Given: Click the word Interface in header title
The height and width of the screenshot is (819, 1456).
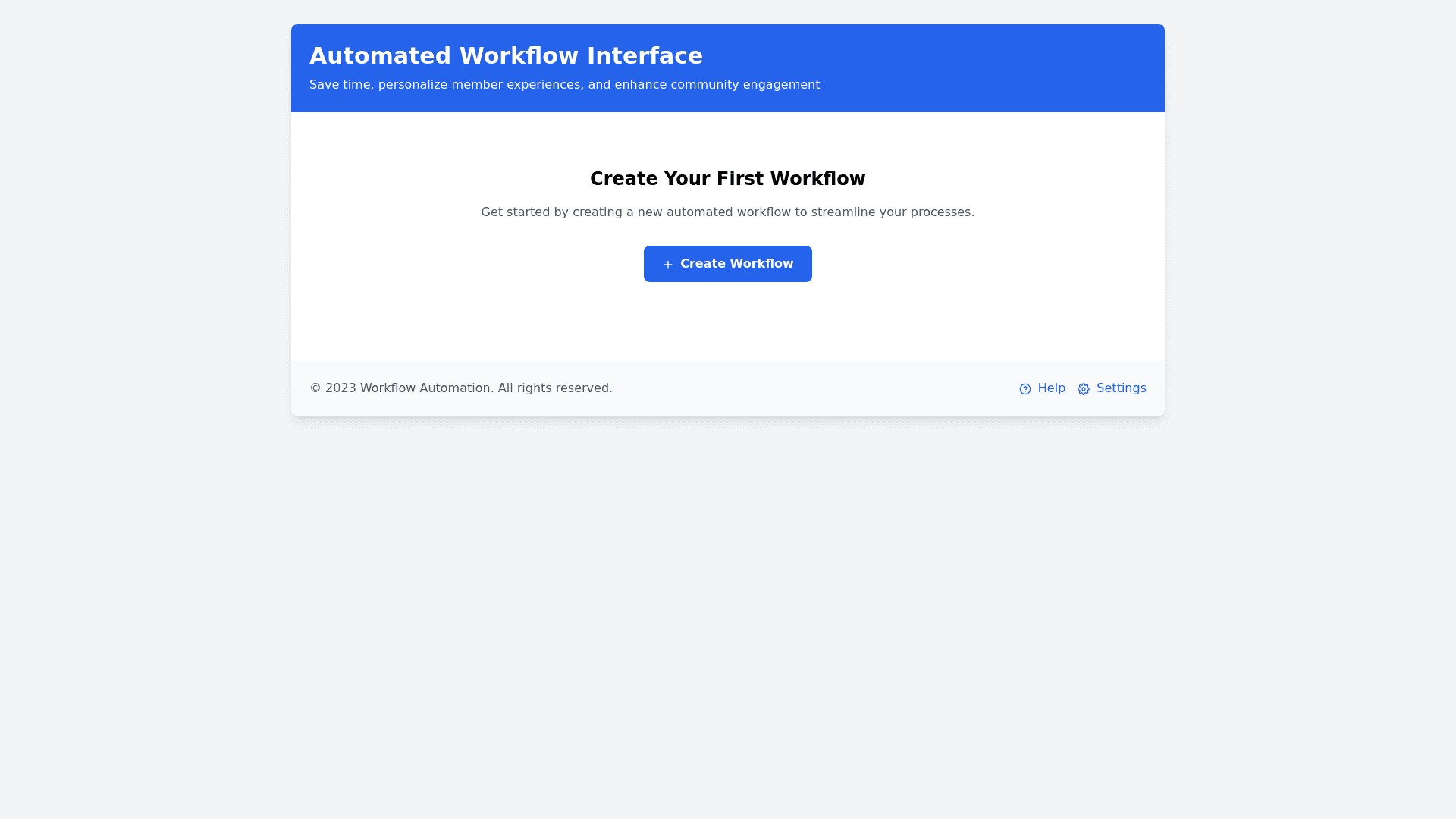Looking at the screenshot, I should click(645, 56).
